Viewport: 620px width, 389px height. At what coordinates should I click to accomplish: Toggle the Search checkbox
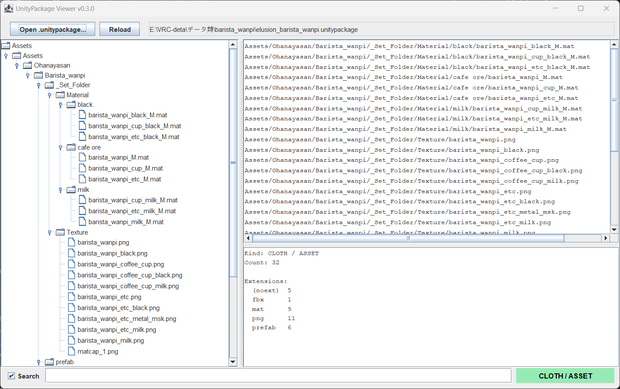11,376
